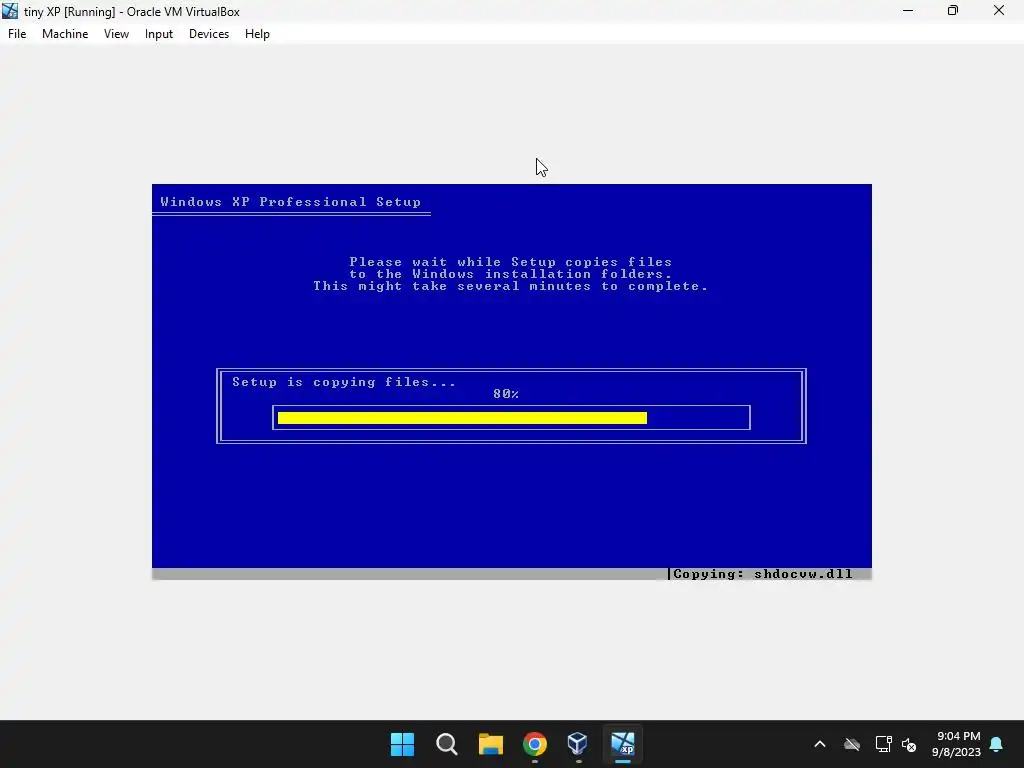Open the View menu
Image resolution: width=1024 pixels, height=768 pixels.
tap(116, 34)
